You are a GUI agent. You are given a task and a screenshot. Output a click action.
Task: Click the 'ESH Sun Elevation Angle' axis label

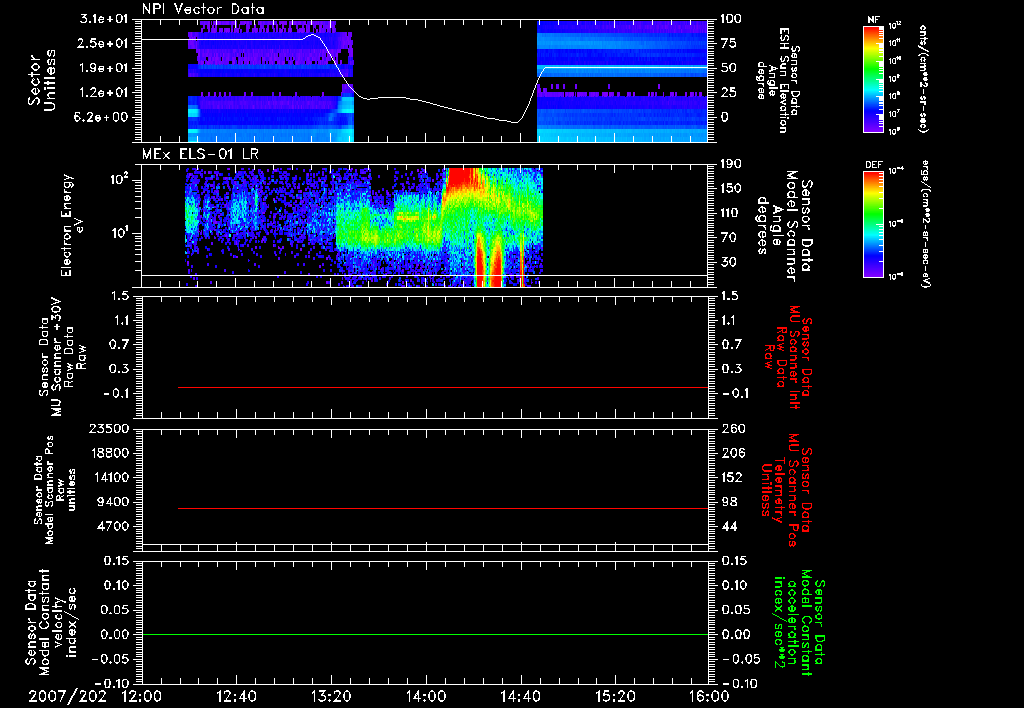point(780,80)
